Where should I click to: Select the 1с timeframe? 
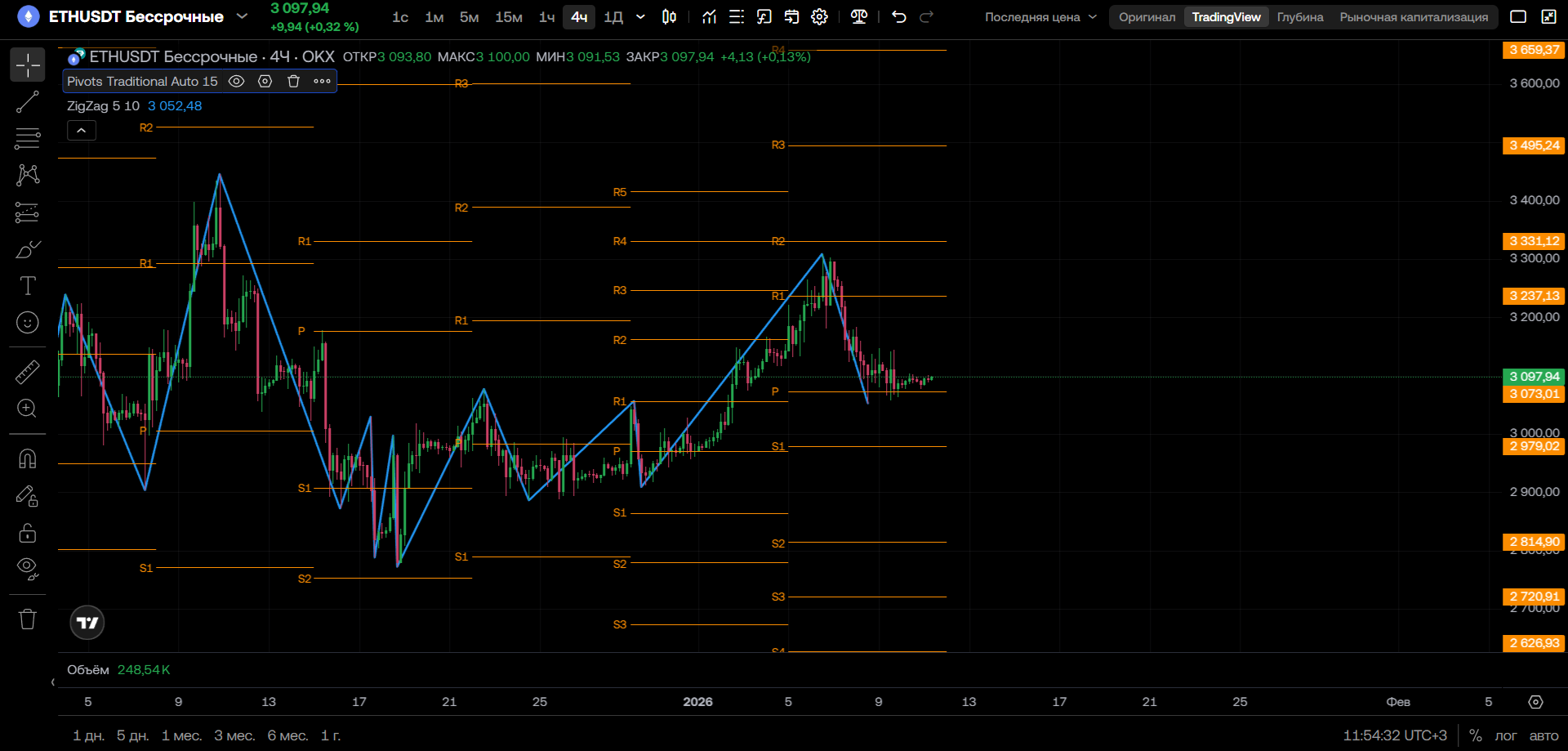click(x=400, y=17)
